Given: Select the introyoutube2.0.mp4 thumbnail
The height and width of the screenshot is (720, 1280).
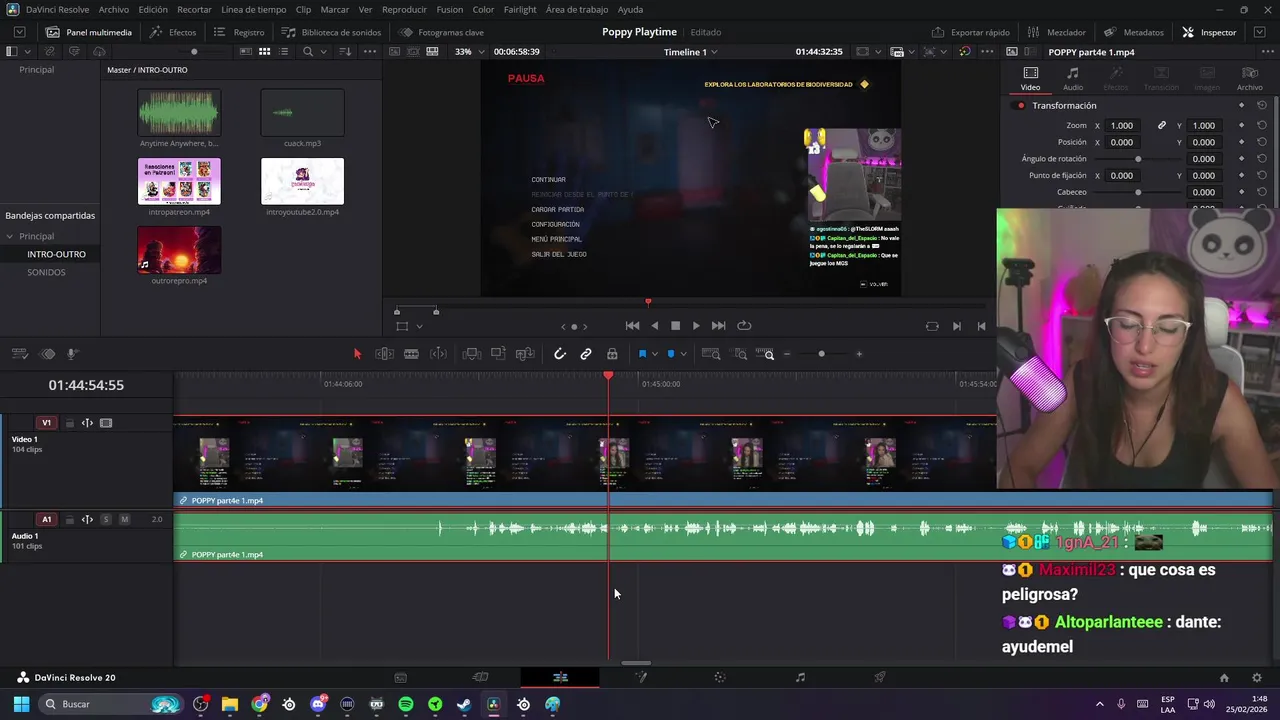Looking at the screenshot, I should [x=302, y=181].
